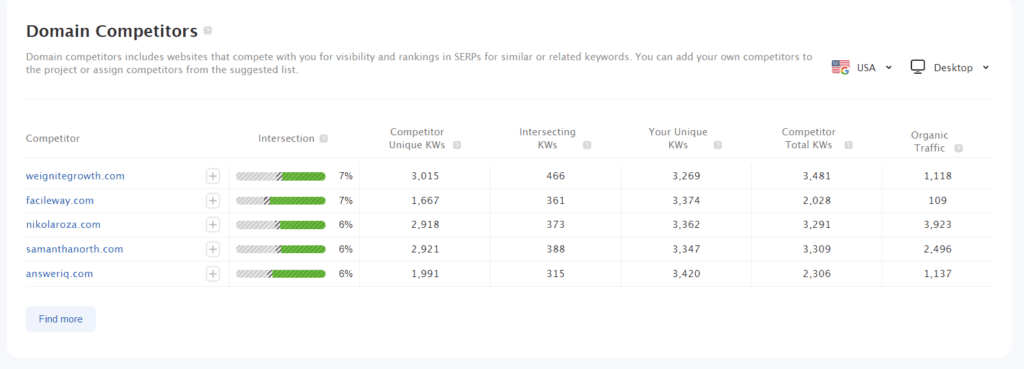Click the nikolaroza.com intersection bar
The height and width of the screenshot is (369, 1024).
[281, 225]
